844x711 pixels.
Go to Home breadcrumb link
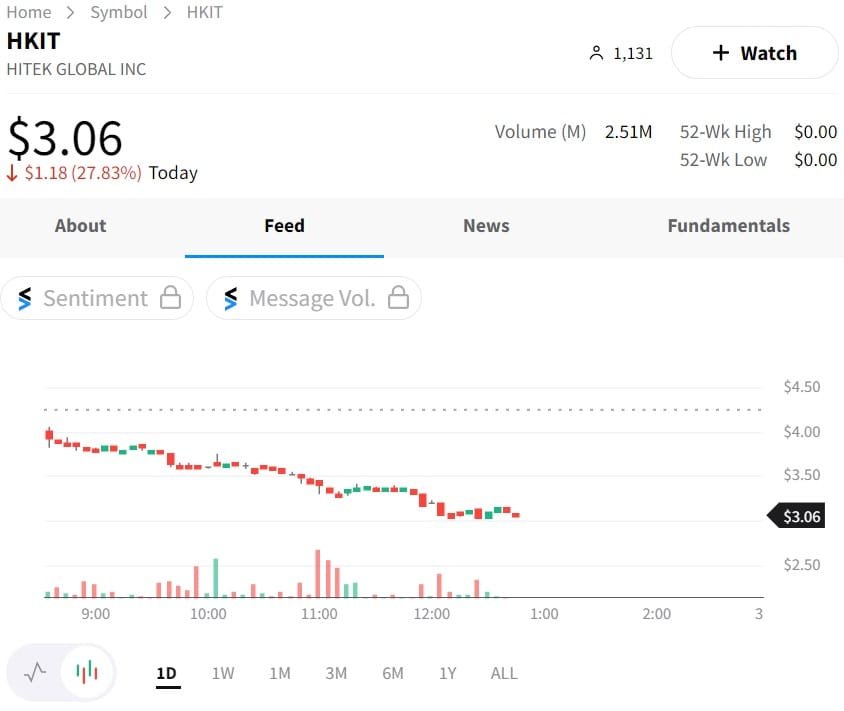point(29,12)
